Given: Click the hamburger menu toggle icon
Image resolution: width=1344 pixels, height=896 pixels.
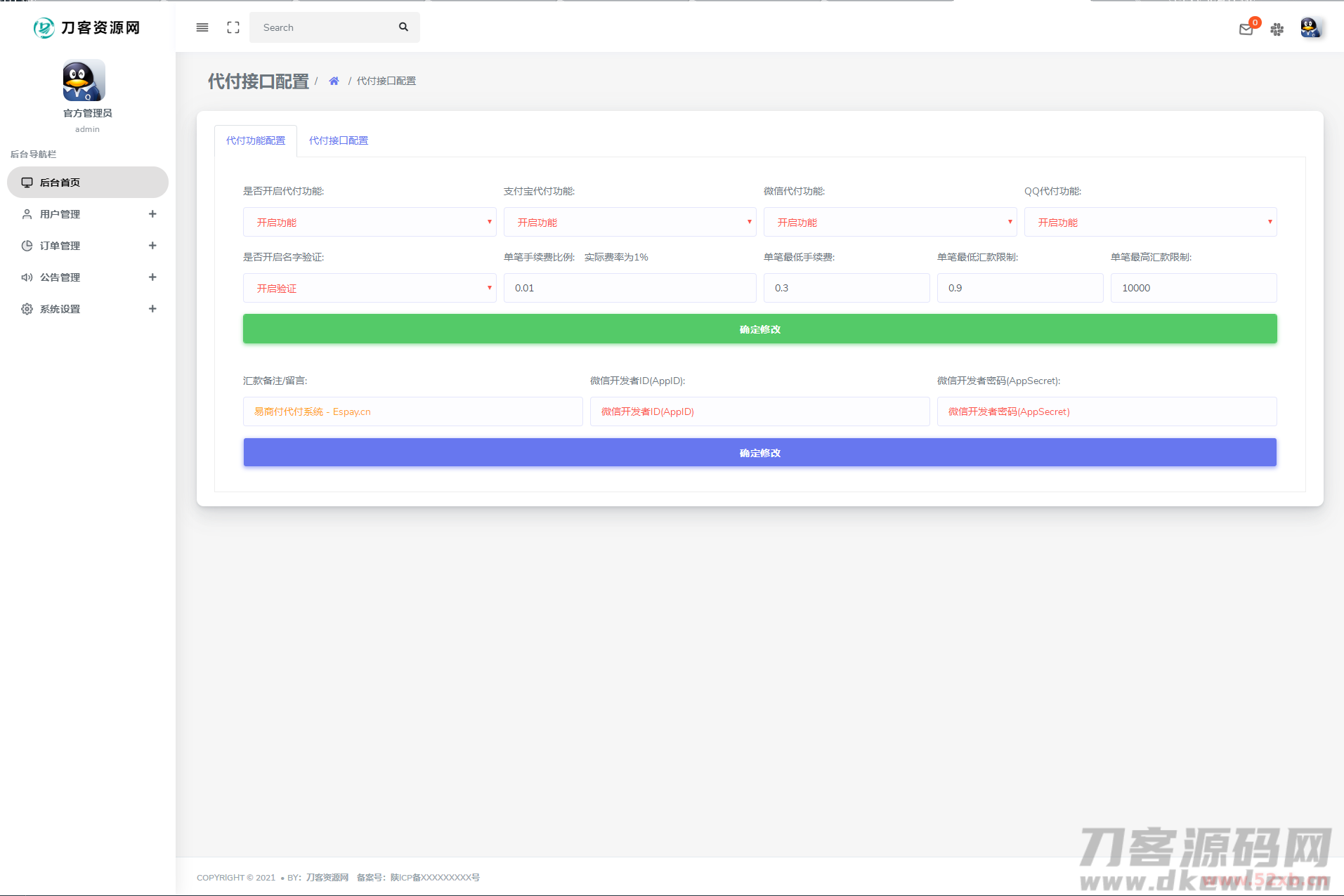Looking at the screenshot, I should (202, 27).
